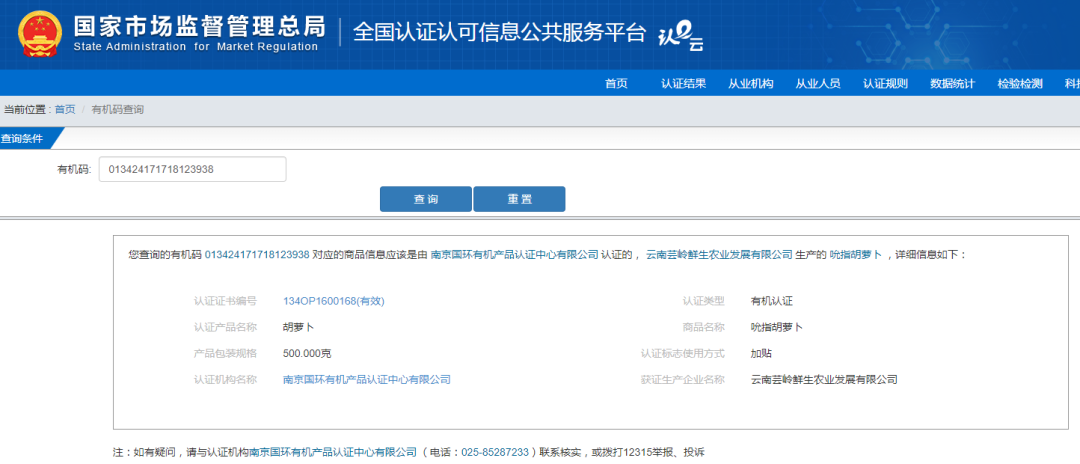Viewport: 1080px width, 464px height.
Task: Click 南京国环有机产品认证中心有限公司 in result sentence
Action: click(x=515, y=255)
